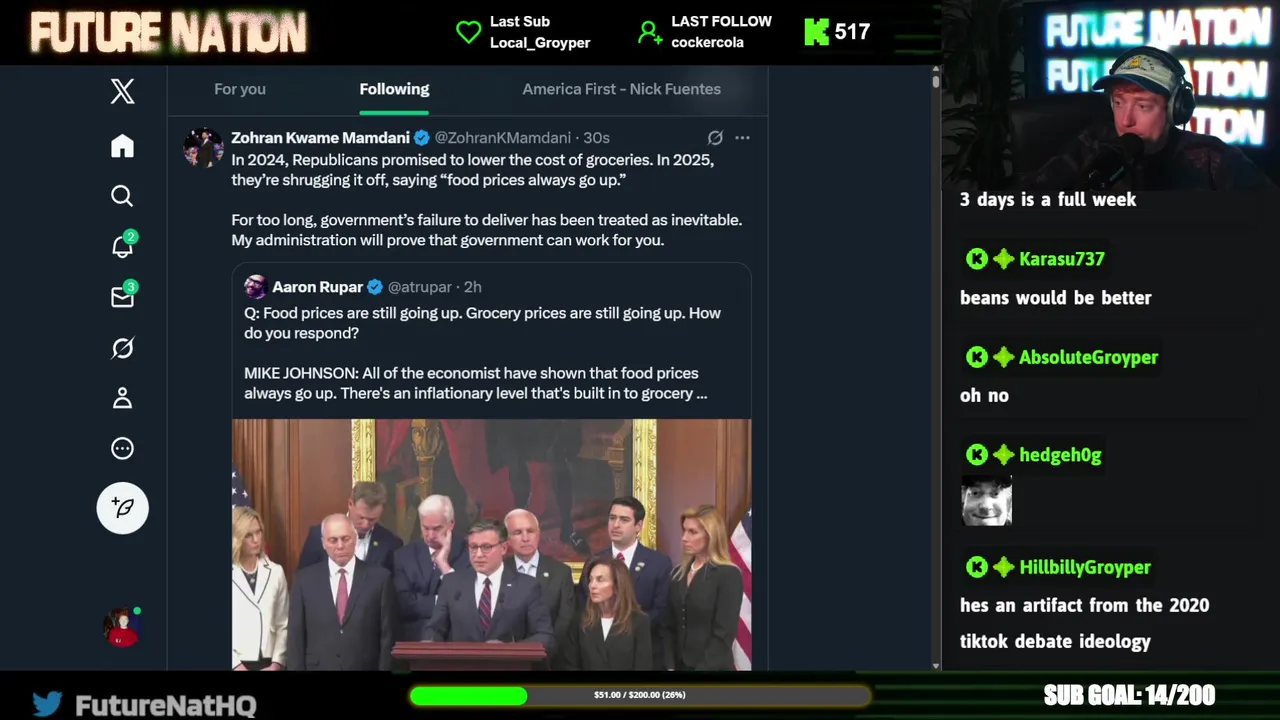Click hedgeh0g username in chat
The width and height of the screenshot is (1280, 720).
tap(1060, 455)
